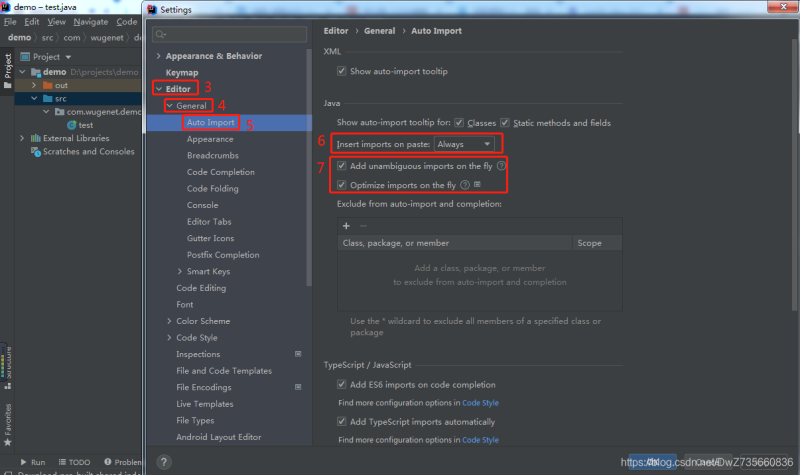Toggle Add ES6 imports on code completion

pyautogui.click(x=342, y=384)
